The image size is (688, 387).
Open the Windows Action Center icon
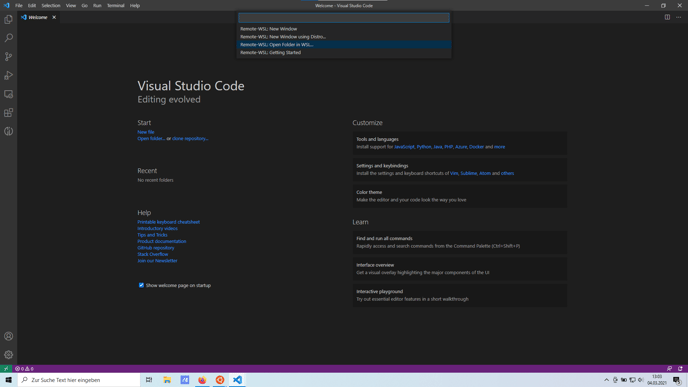click(677, 380)
